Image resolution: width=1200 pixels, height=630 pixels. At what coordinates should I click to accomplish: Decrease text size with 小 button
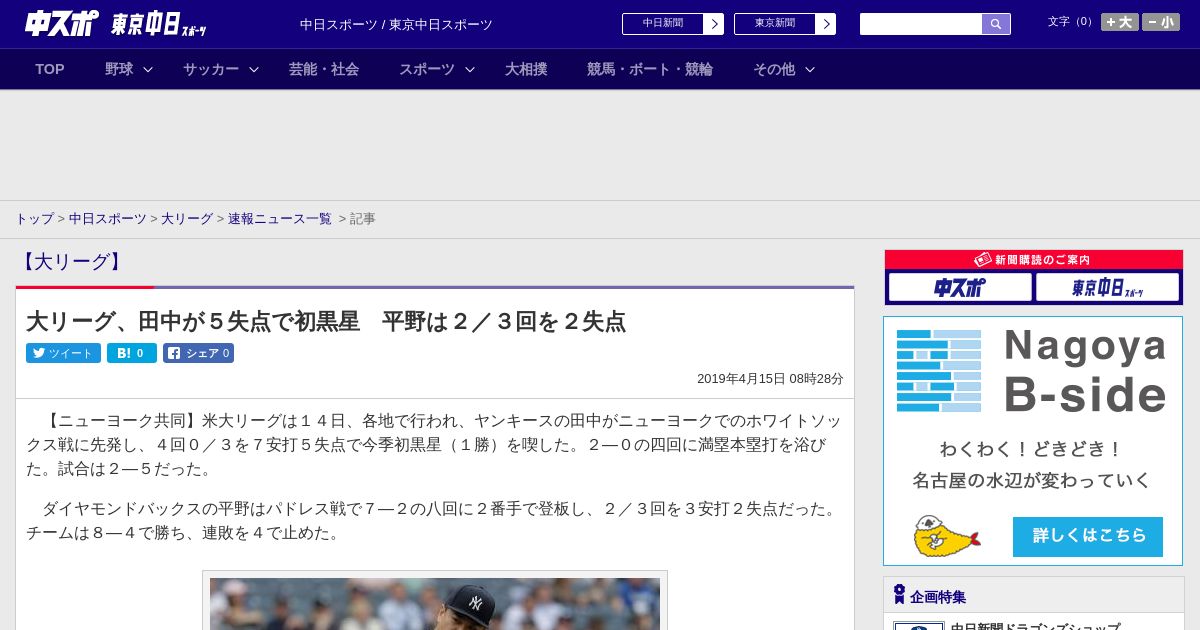coord(1161,22)
